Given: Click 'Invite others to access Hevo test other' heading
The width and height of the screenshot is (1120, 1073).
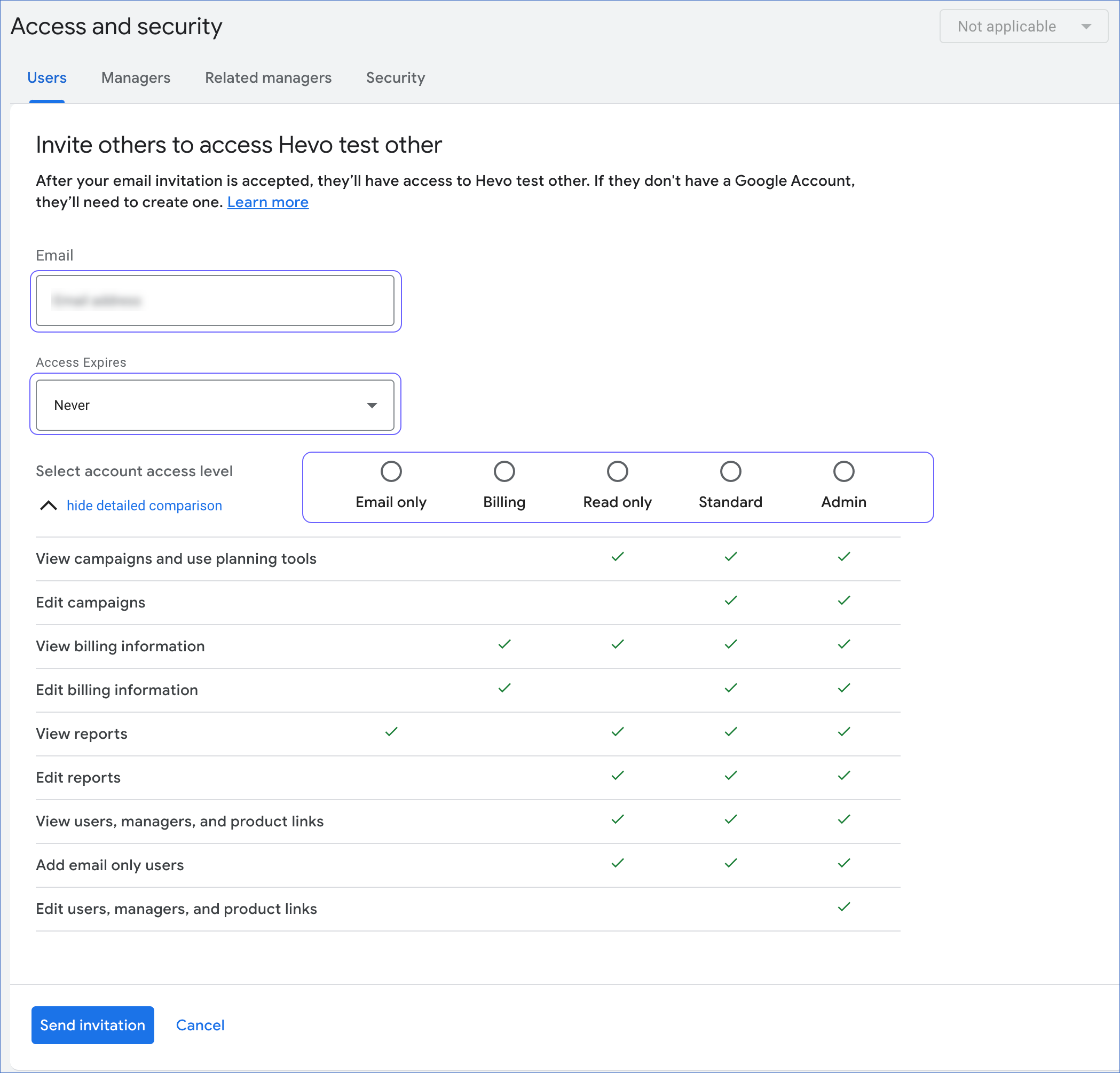Looking at the screenshot, I should (x=239, y=145).
